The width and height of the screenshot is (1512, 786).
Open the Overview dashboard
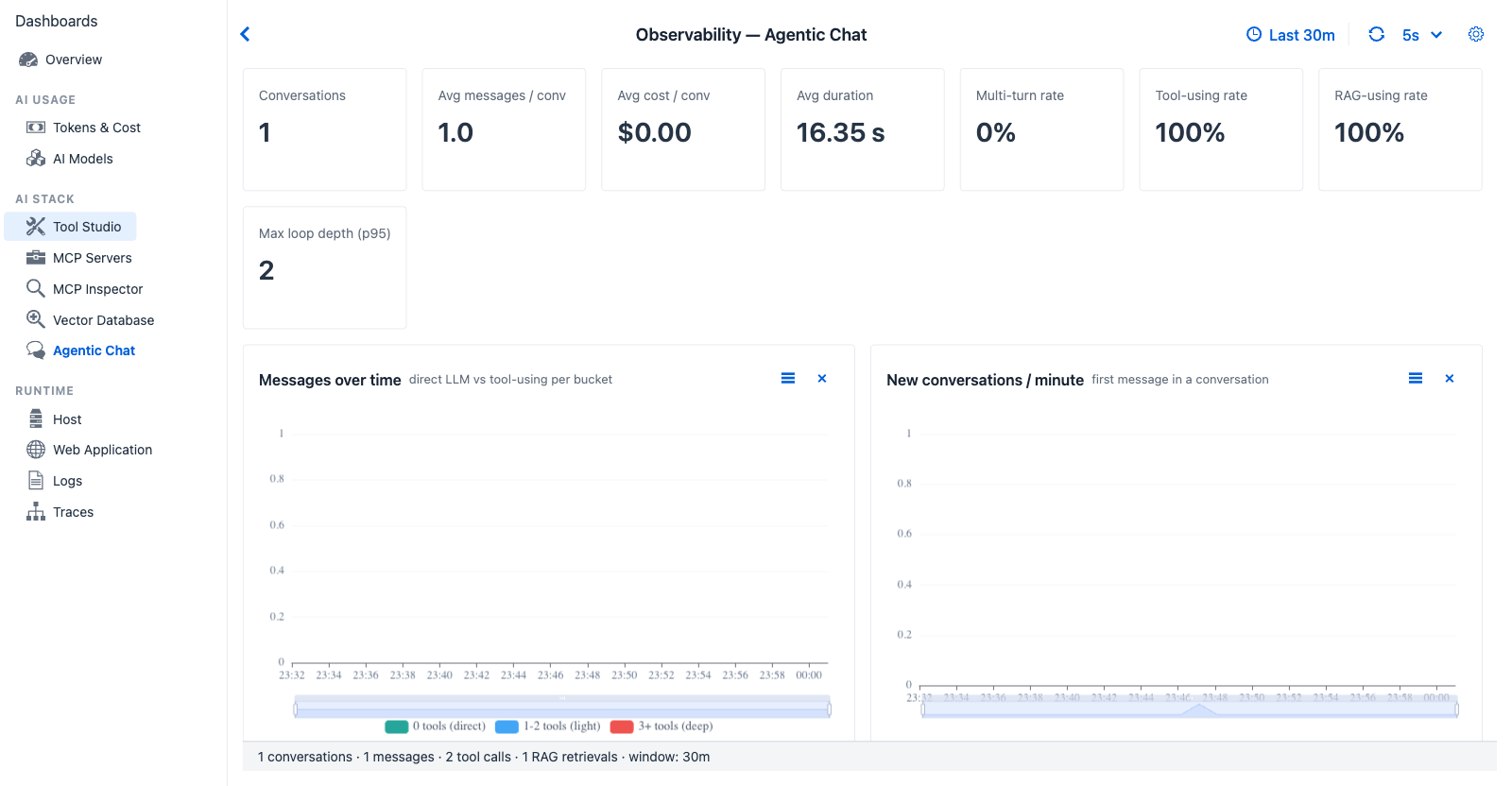tap(74, 60)
